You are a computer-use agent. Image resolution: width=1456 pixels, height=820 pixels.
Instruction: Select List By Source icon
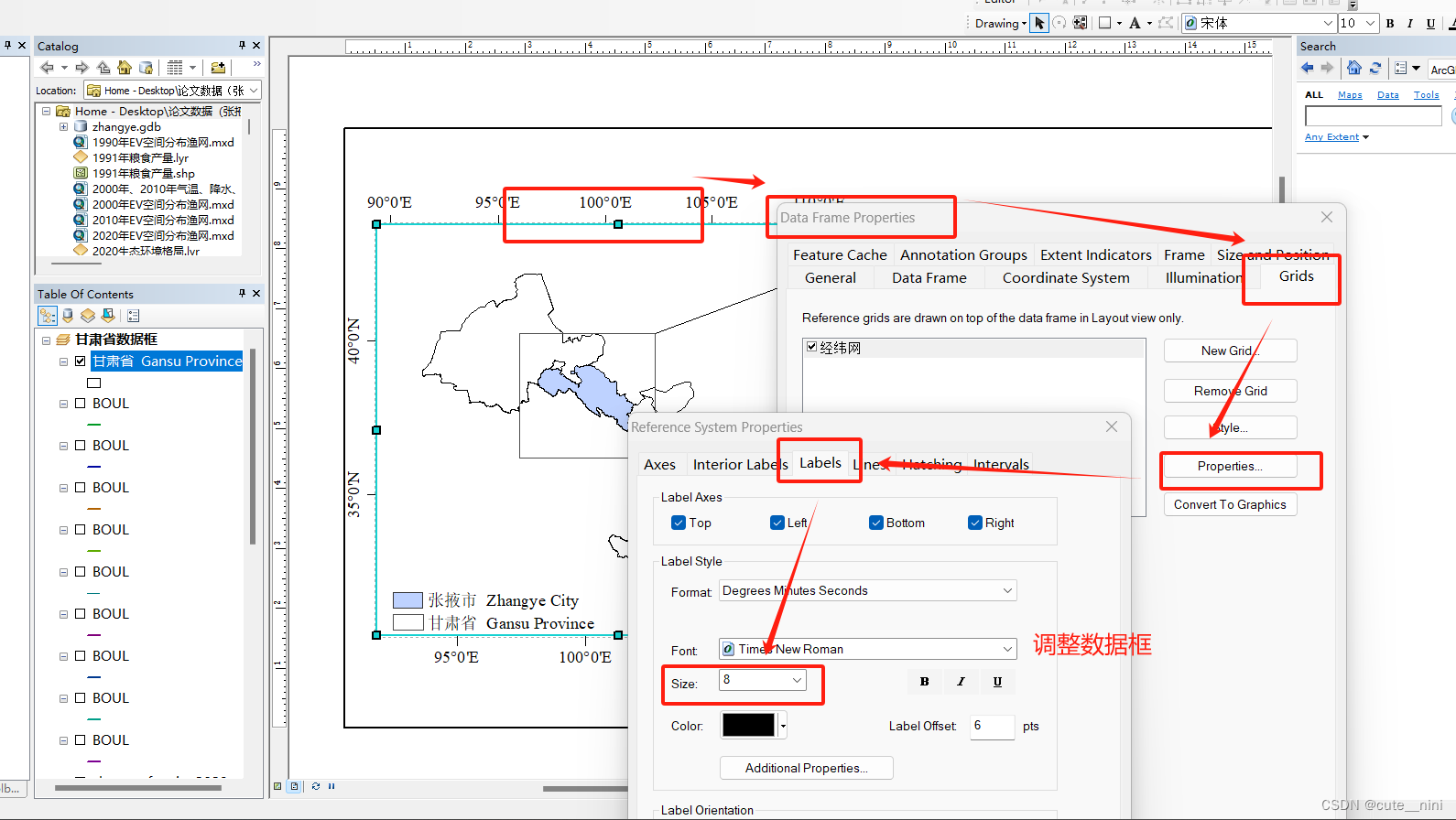[x=68, y=316]
